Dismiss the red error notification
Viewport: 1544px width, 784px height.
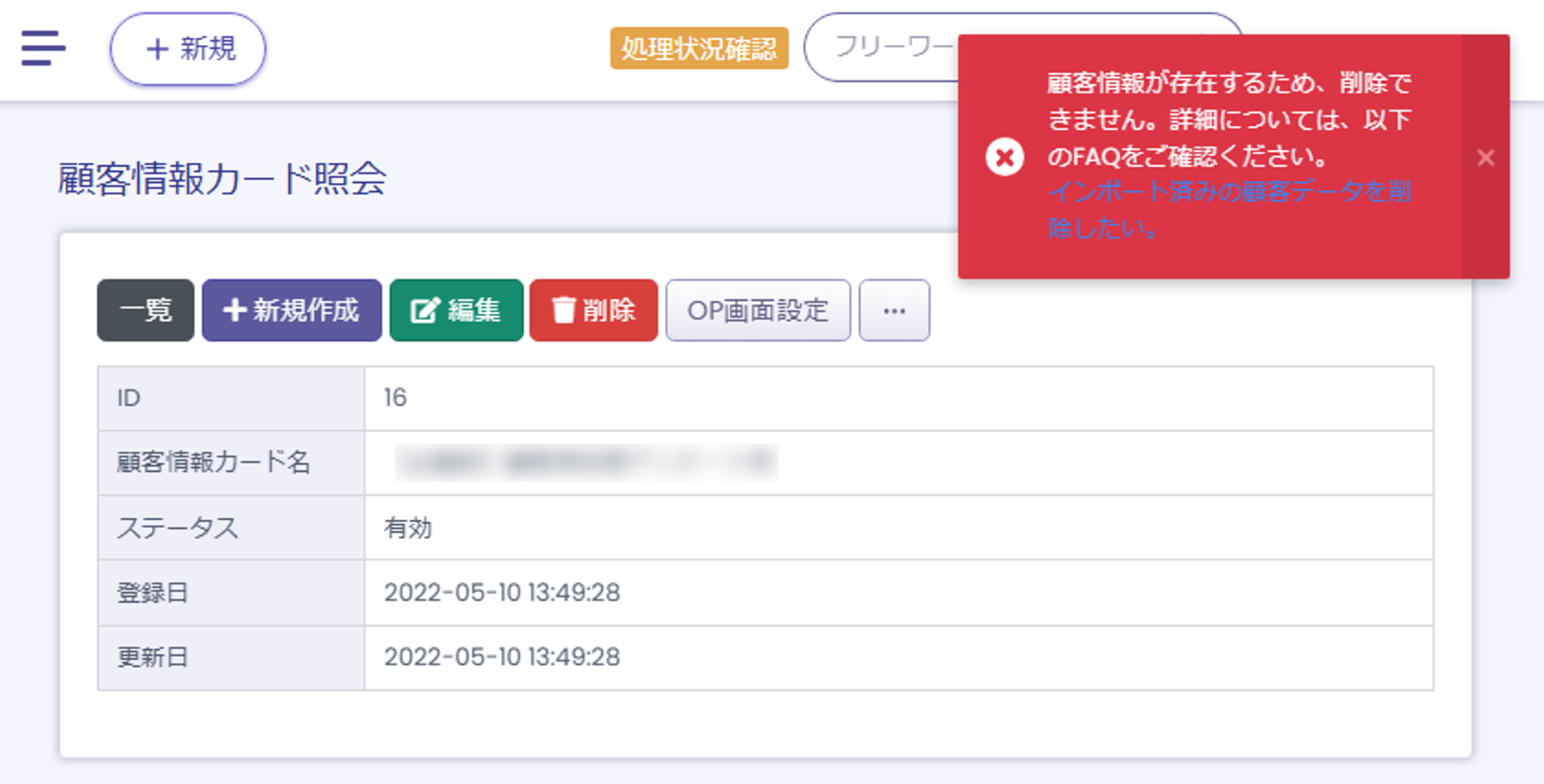tap(1485, 157)
